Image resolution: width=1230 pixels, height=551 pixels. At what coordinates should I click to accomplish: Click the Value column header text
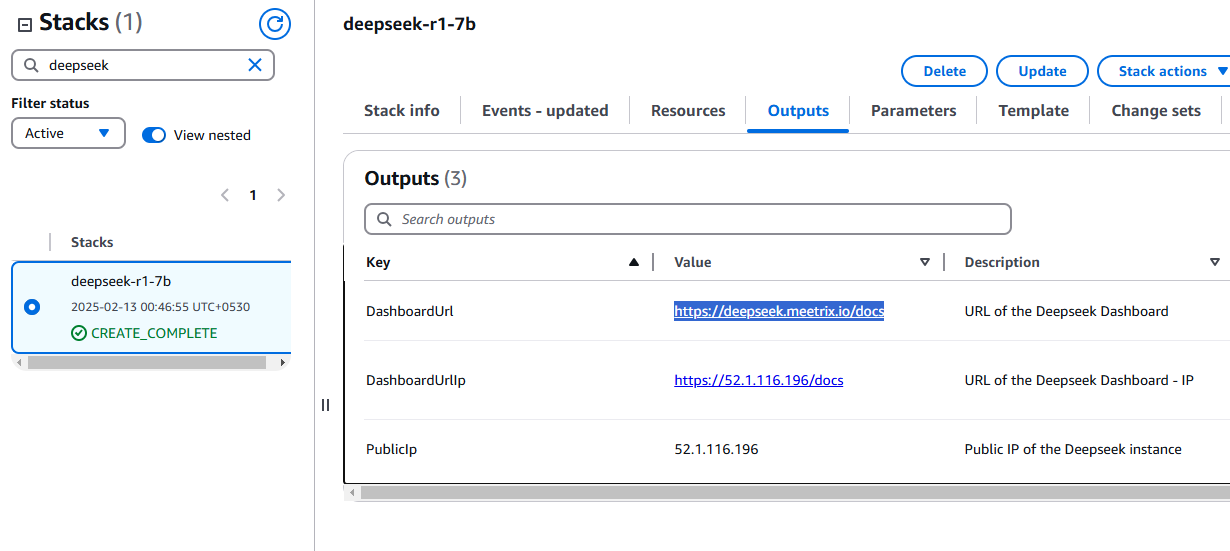click(x=693, y=262)
